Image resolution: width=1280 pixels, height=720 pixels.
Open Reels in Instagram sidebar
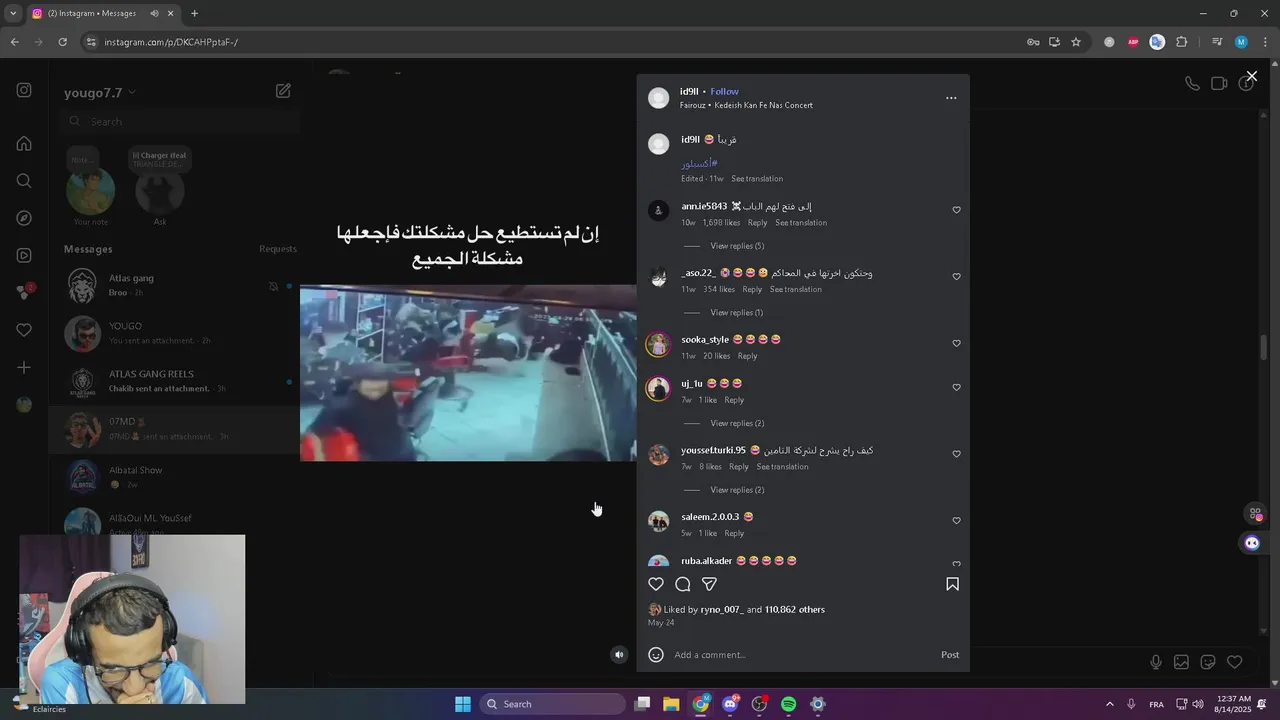tap(24, 255)
